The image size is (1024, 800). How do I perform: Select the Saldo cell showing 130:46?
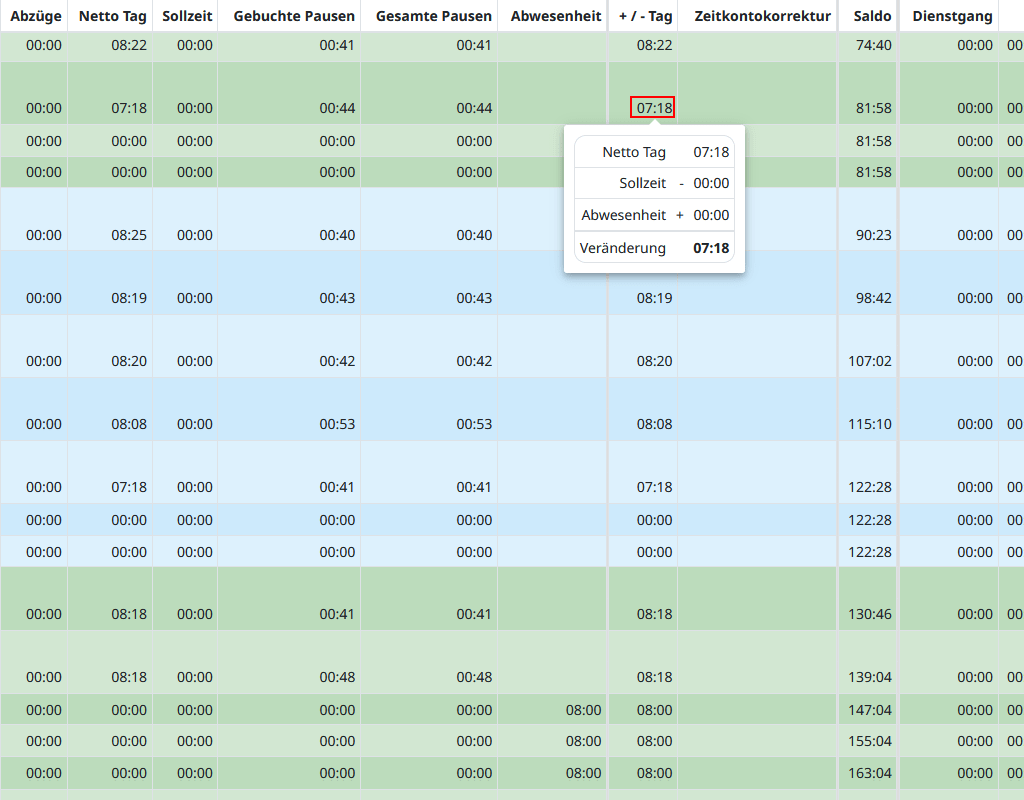[869, 615]
